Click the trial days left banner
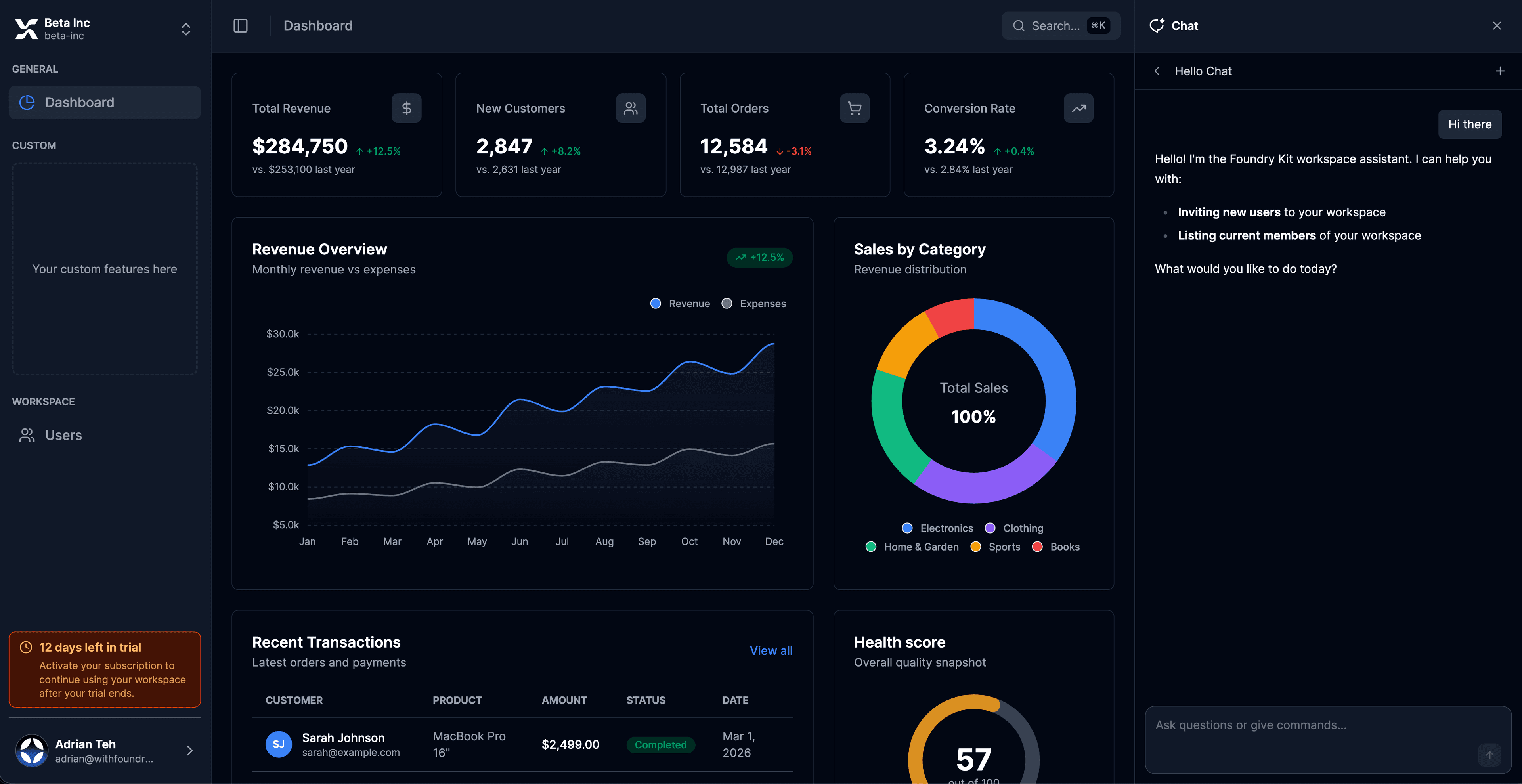The width and height of the screenshot is (1522, 784). (x=105, y=669)
